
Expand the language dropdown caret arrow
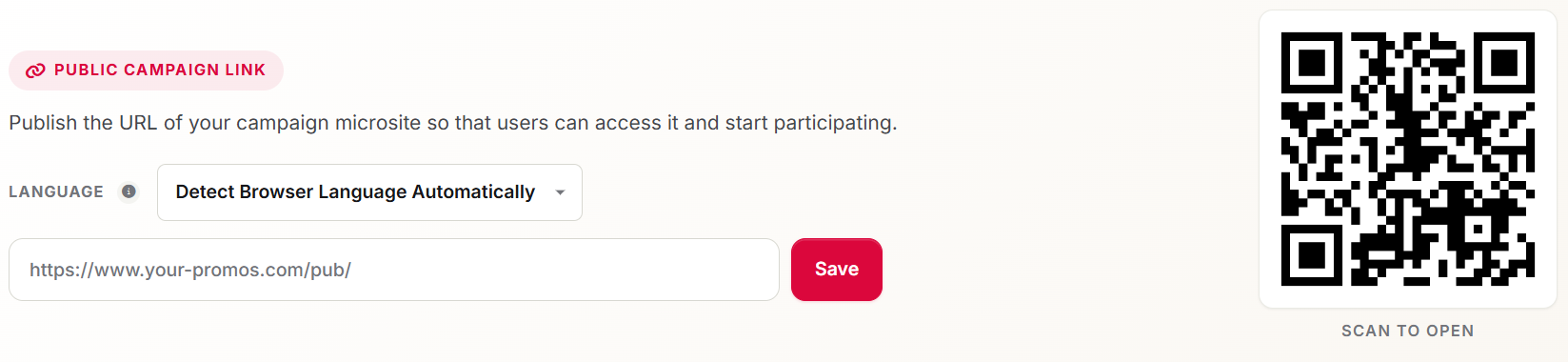point(561,192)
